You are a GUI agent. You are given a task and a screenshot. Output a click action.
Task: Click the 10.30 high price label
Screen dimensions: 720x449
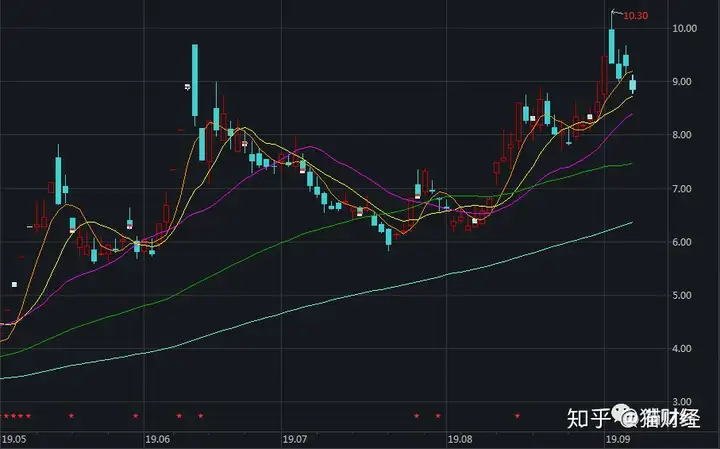636,16
